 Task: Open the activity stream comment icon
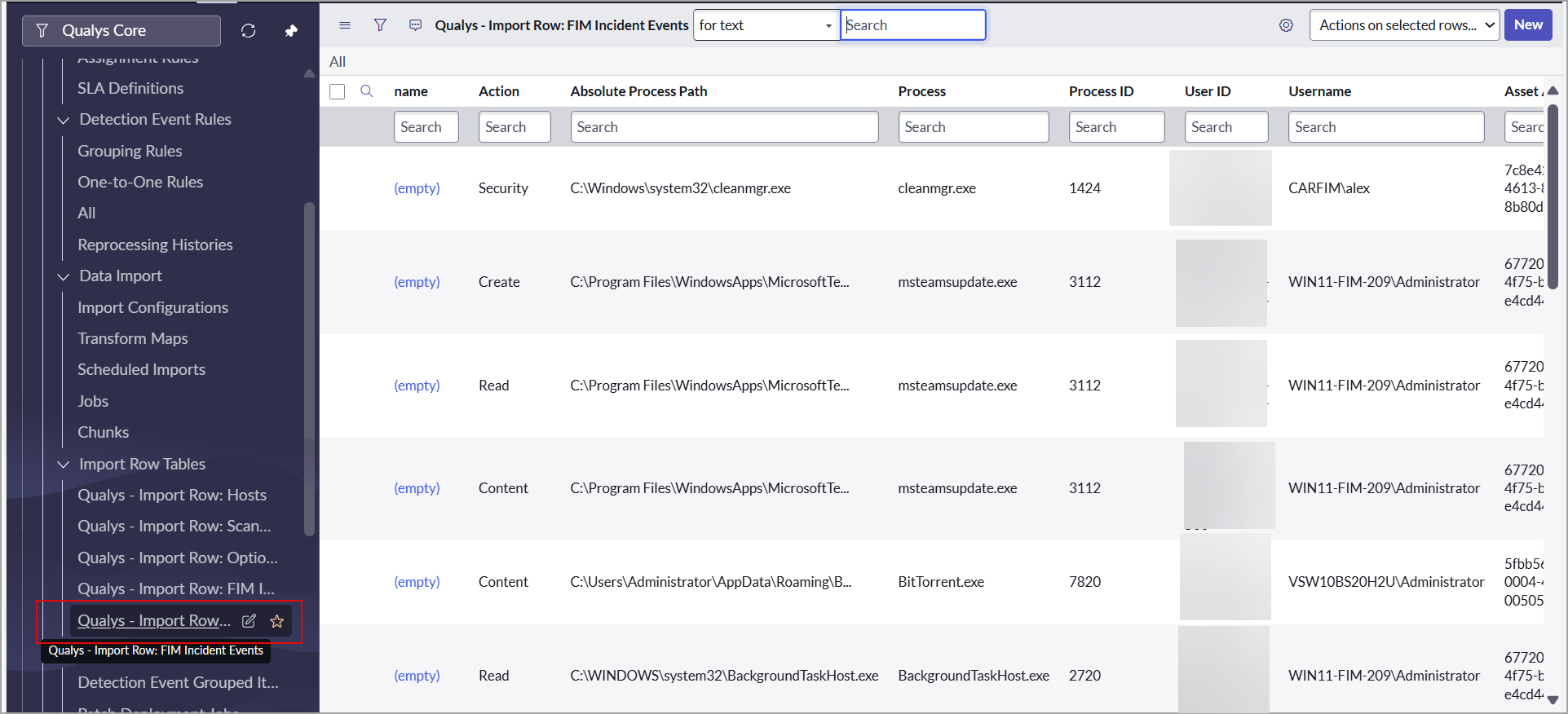click(416, 25)
